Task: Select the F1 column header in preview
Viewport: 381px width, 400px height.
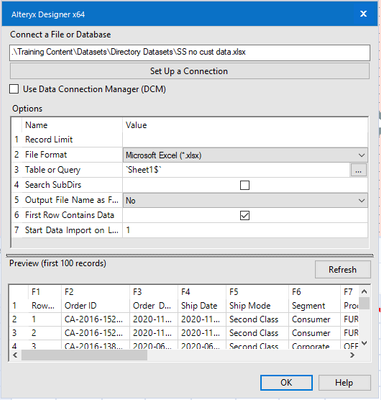Action: 45,292
